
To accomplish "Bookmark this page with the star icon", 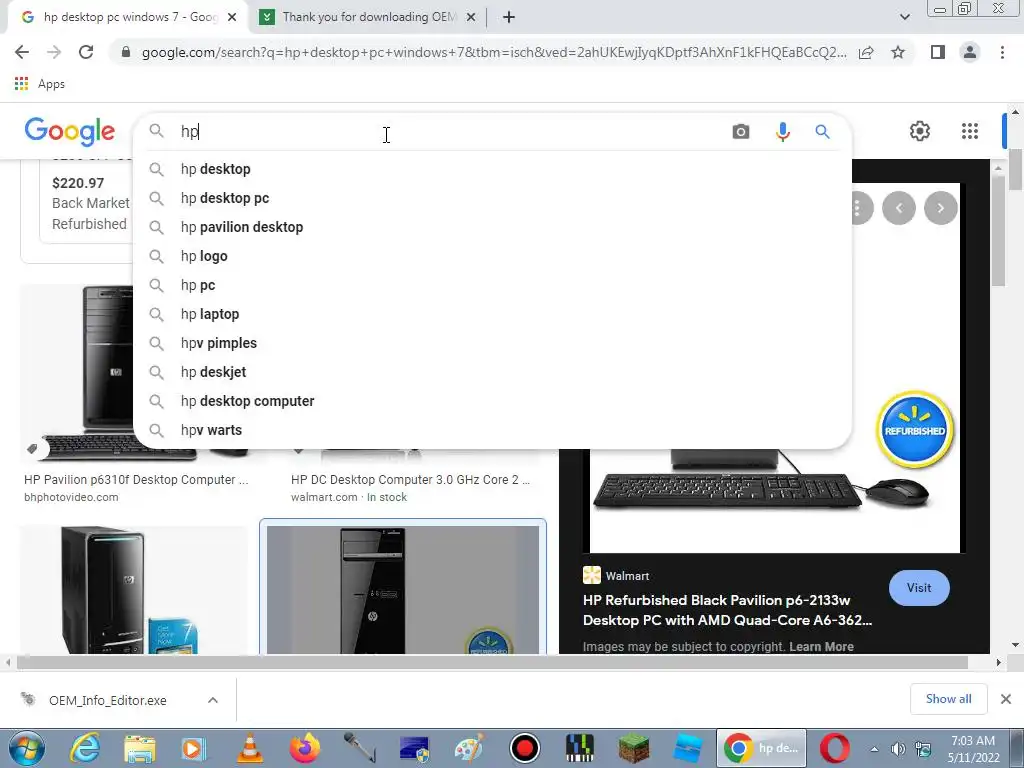I will [x=898, y=52].
